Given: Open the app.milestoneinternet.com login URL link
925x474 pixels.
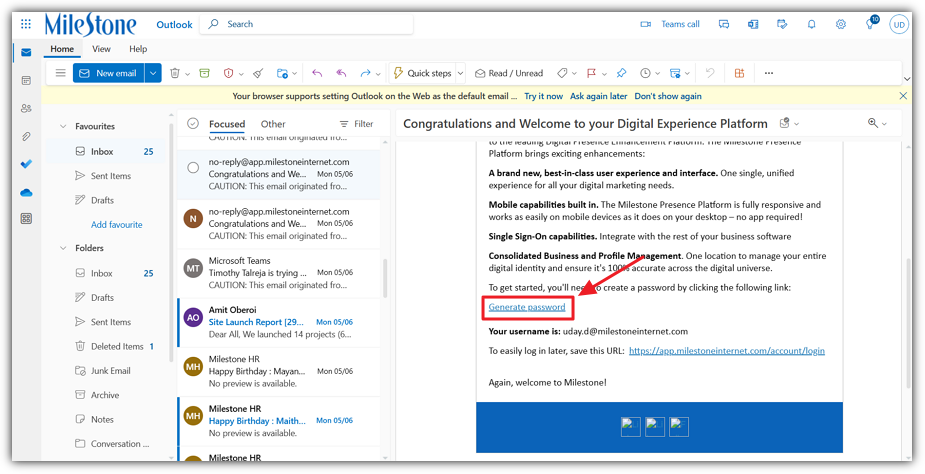Looking at the screenshot, I should (727, 351).
